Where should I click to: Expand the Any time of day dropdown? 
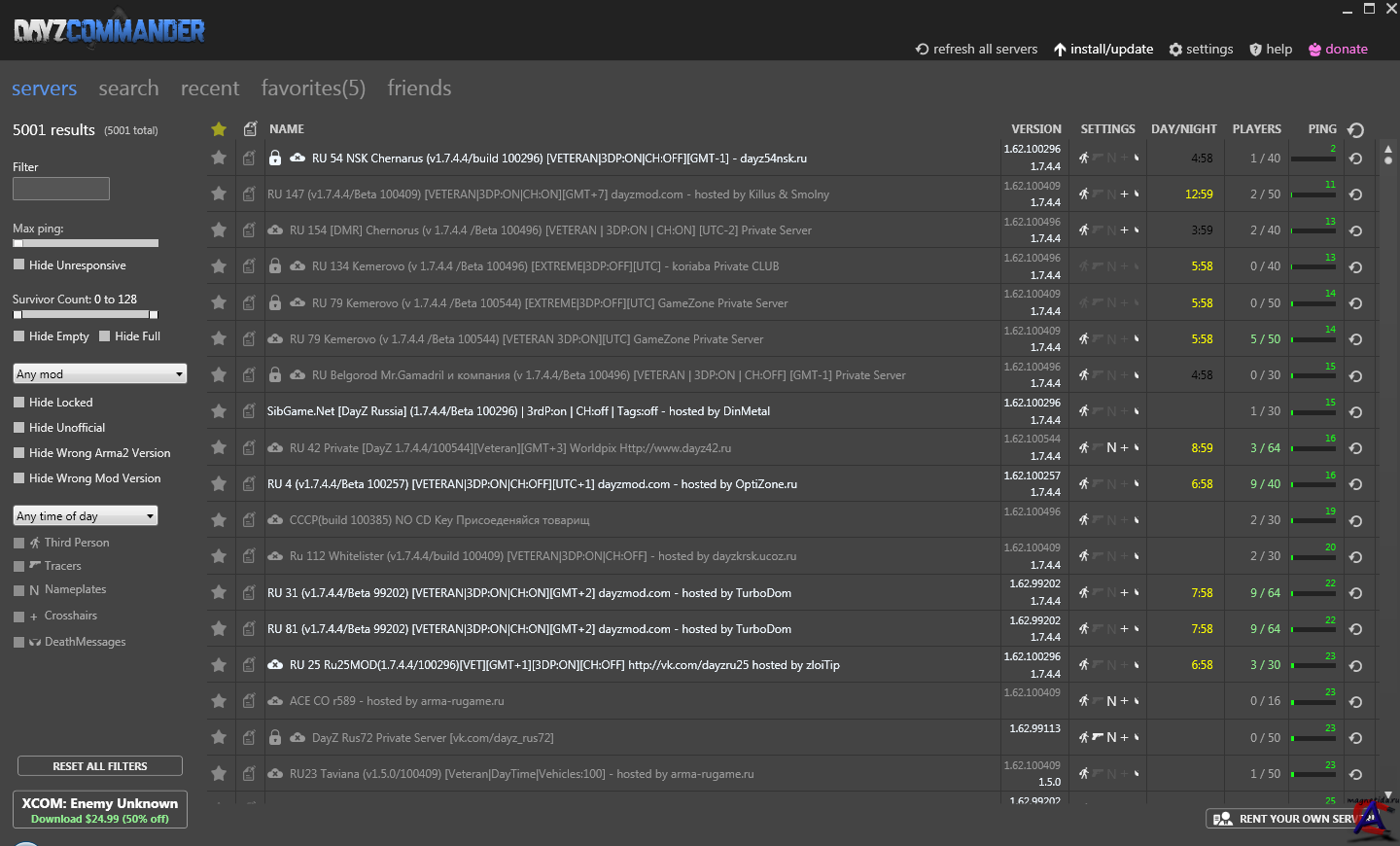pos(86,516)
